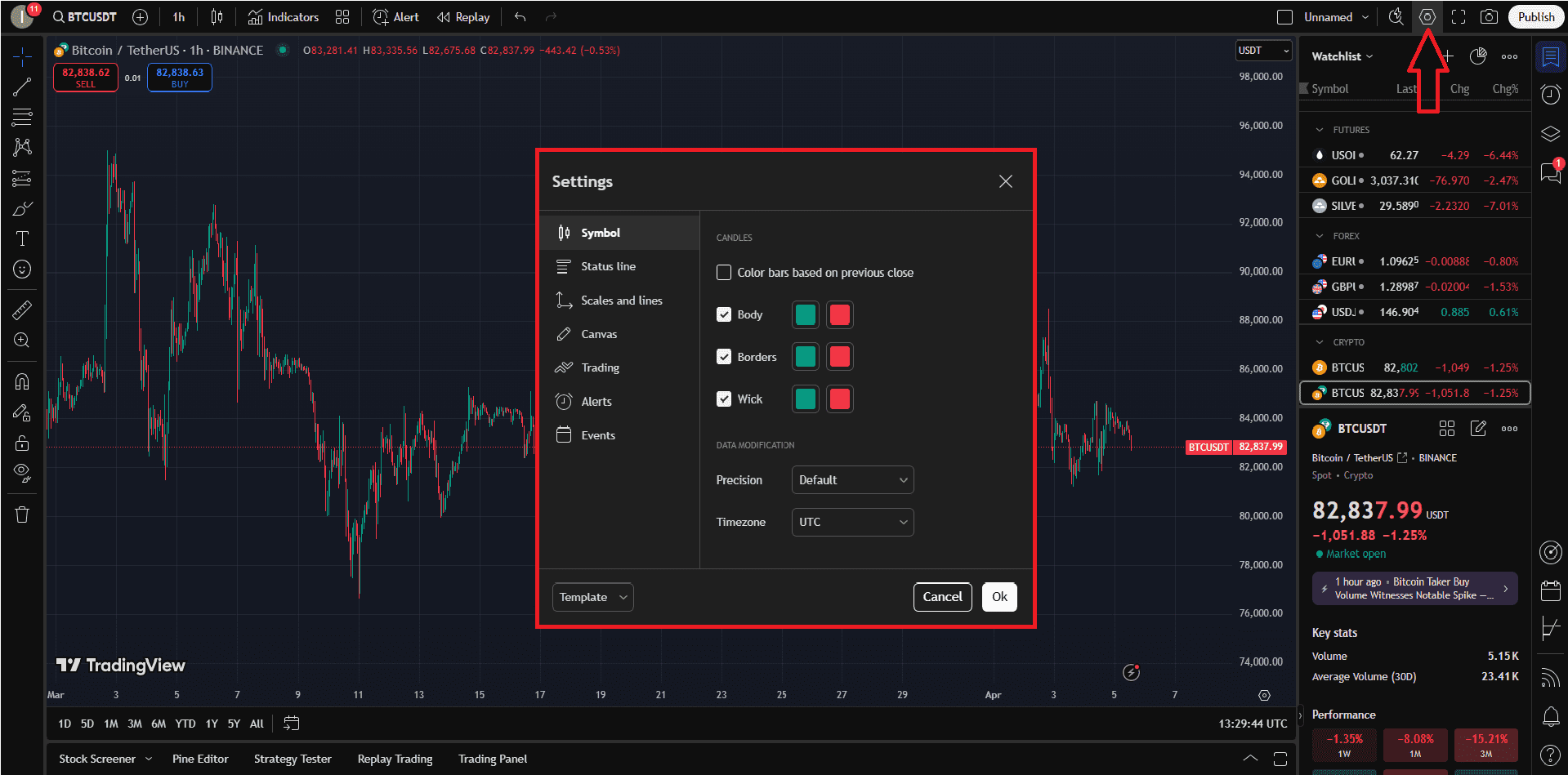
Task: Open the Trading settings tab
Action: click(619, 367)
